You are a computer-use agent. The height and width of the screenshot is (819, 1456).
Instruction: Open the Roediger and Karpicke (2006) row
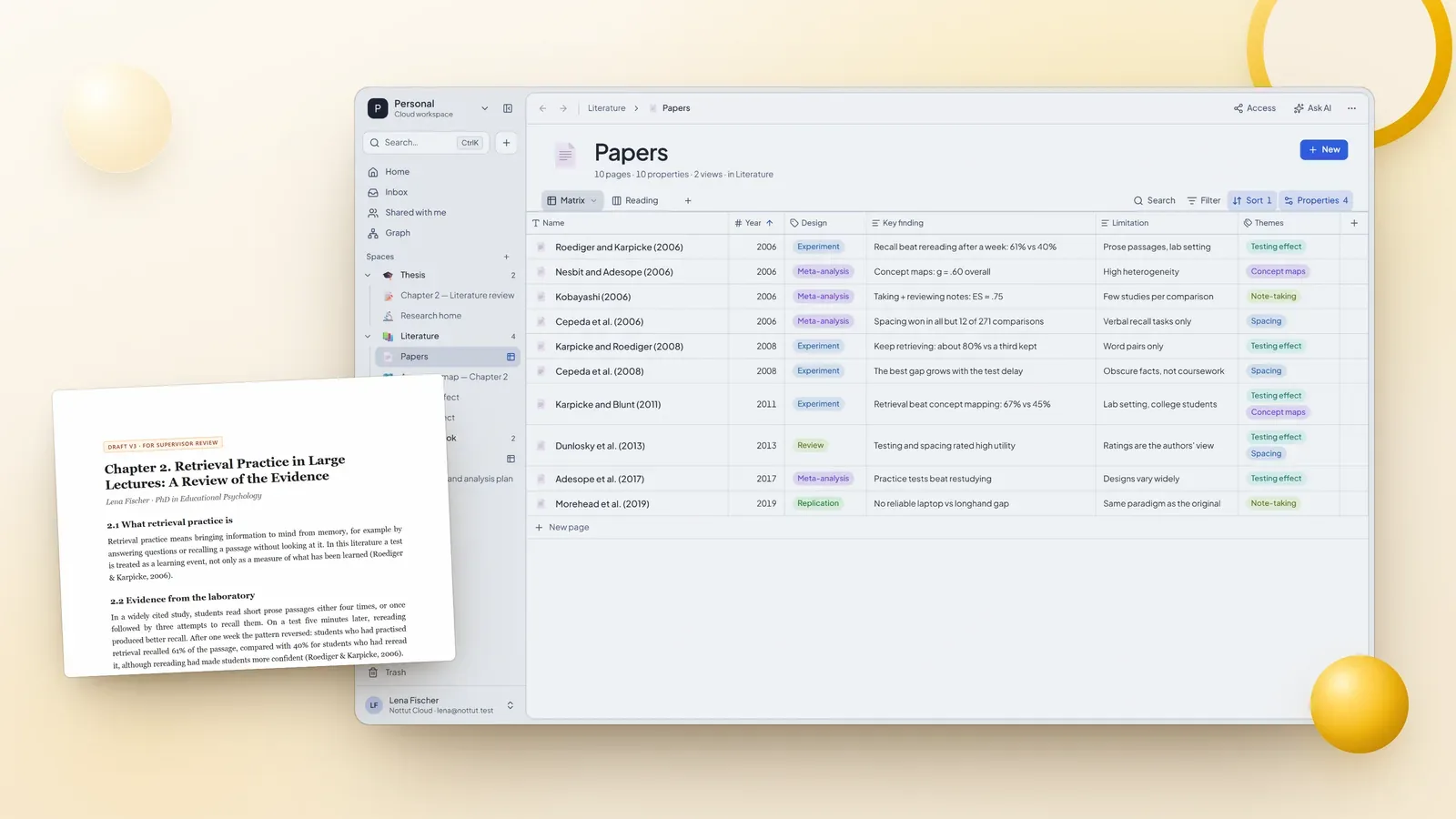point(619,248)
